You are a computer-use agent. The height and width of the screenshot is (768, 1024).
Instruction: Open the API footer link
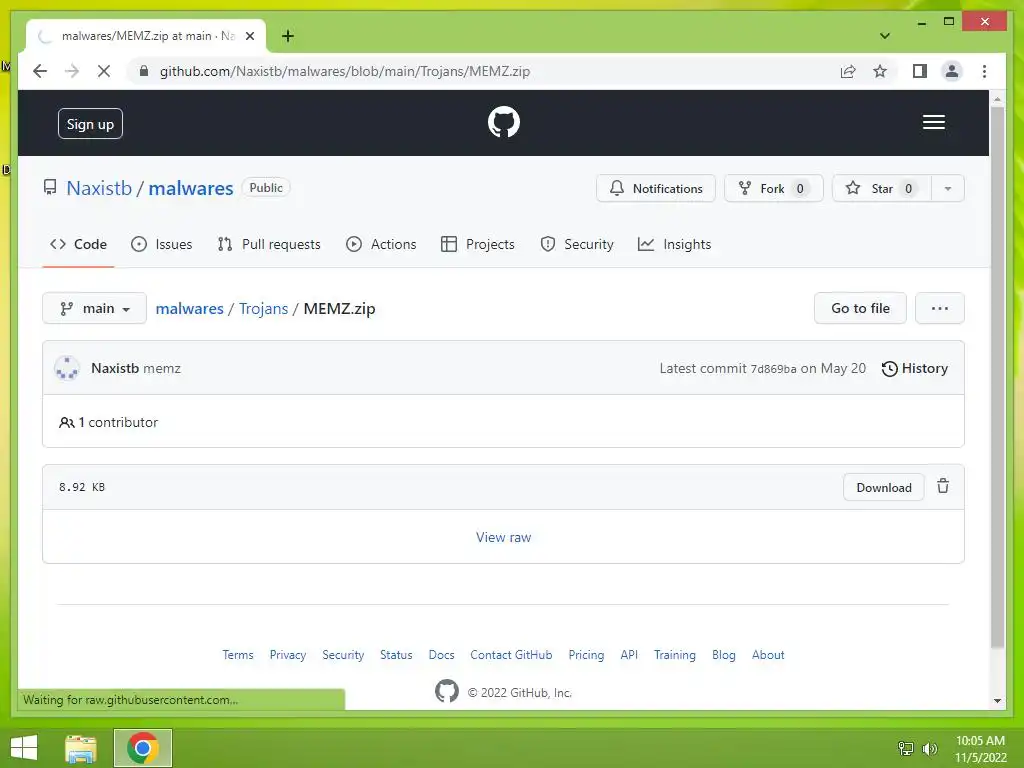coord(629,655)
